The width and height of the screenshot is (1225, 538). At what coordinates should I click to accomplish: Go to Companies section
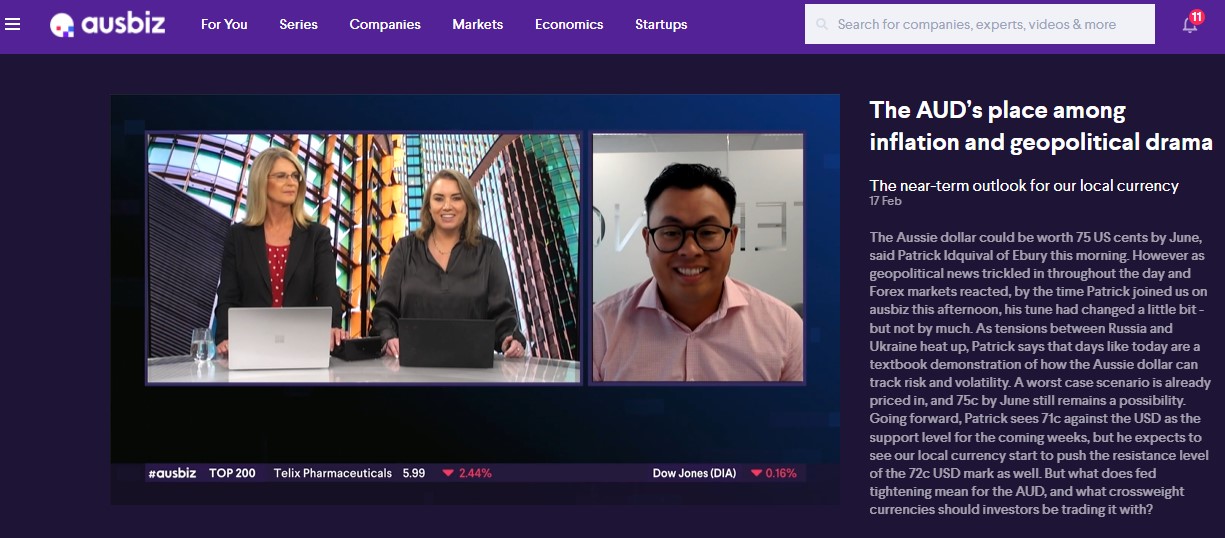pyautogui.click(x=385, y=24)
